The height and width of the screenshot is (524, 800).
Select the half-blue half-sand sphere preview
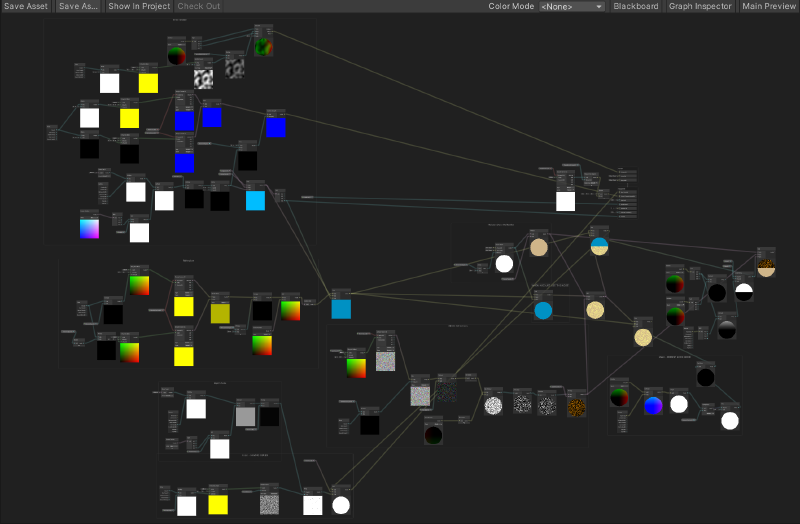[599, 246]
